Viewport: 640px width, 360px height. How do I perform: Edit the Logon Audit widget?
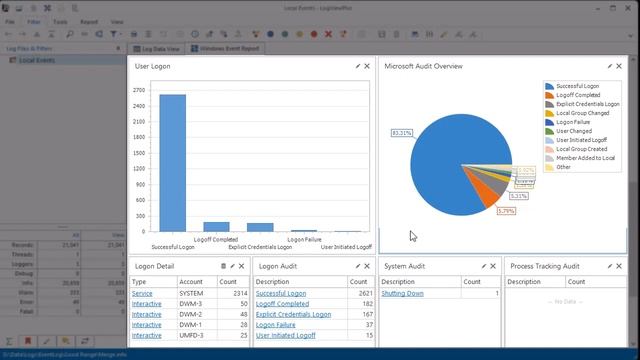click(x=358, y=266)
